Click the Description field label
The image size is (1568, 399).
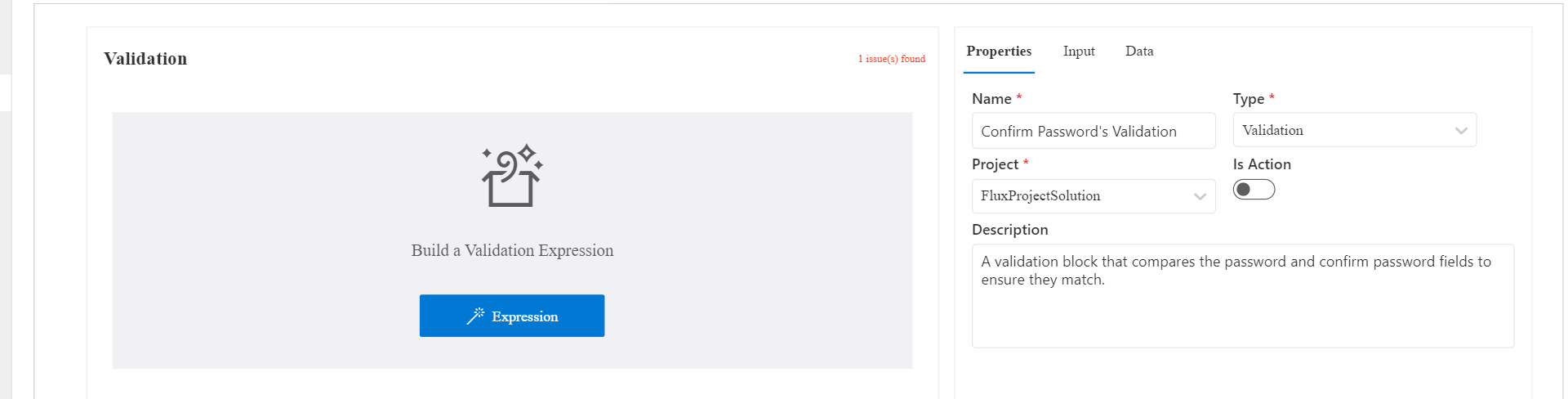click(x=1009, y=230)
